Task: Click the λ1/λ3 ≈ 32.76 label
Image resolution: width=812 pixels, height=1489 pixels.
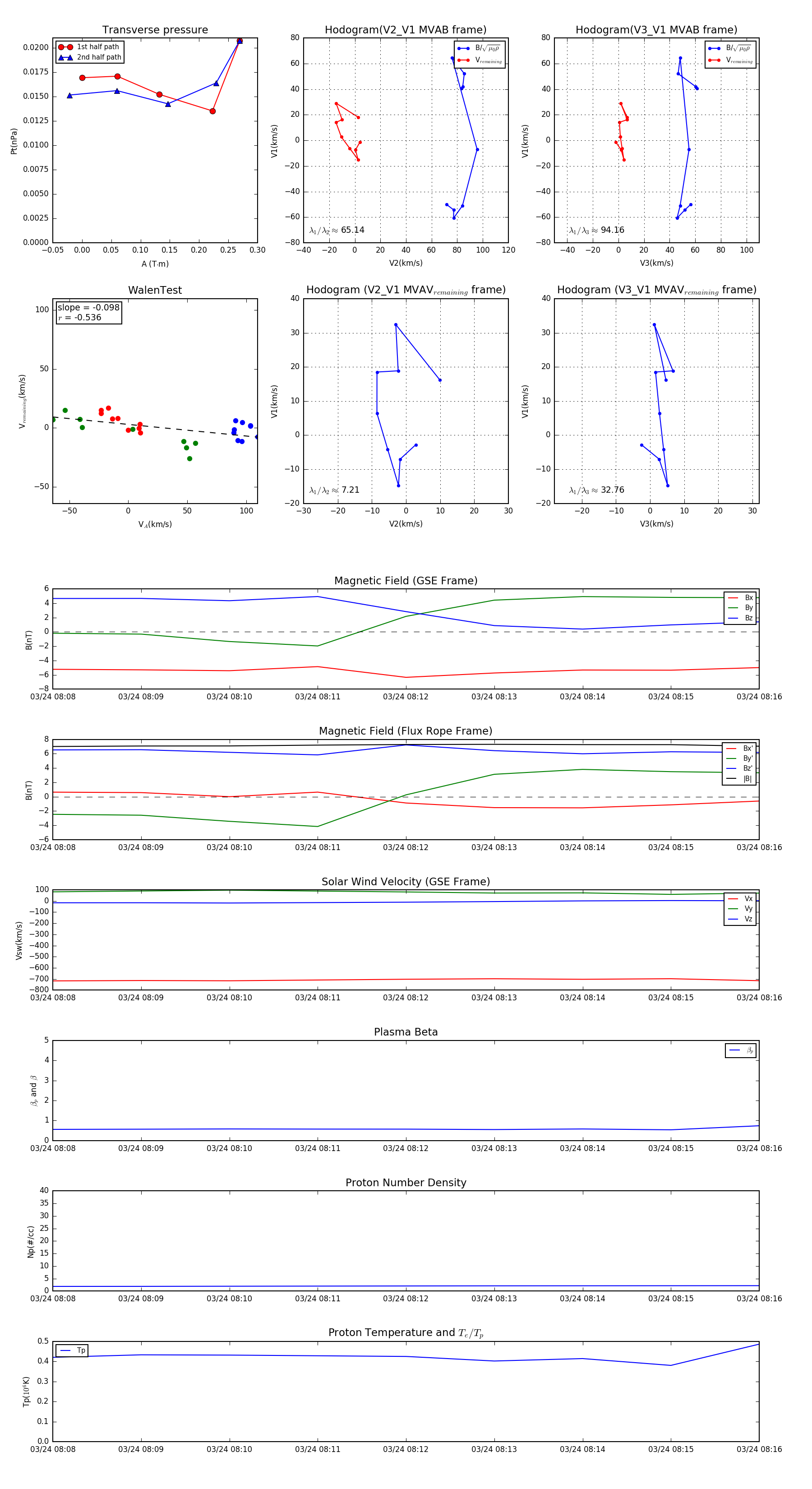Action: (596, 490)
